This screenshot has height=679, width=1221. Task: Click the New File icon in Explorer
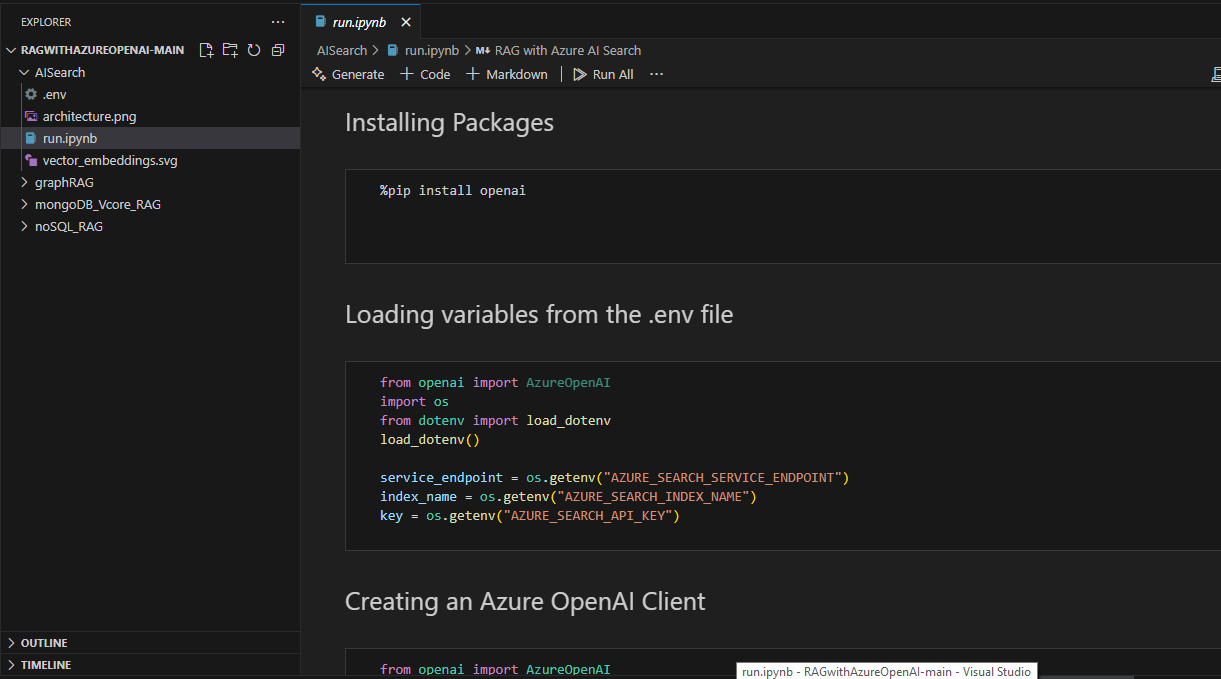(x=208, y=49)
